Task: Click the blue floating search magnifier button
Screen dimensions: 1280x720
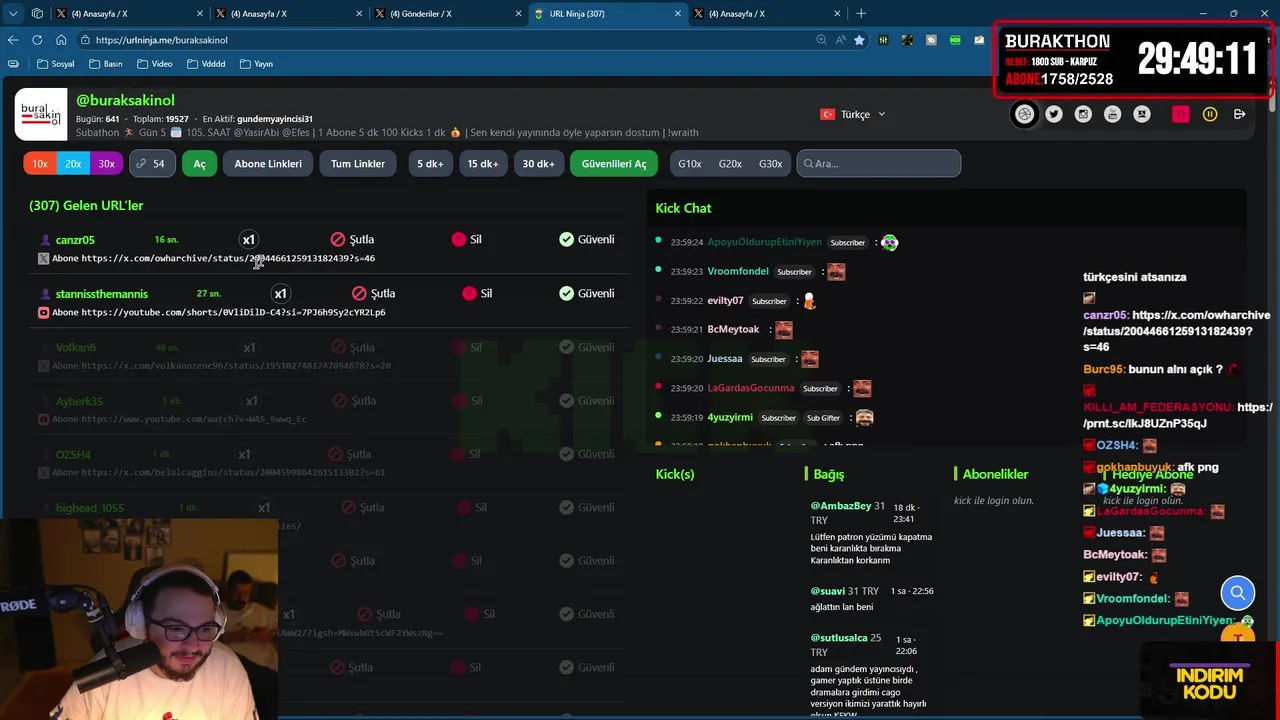Action: [1237, 593]
